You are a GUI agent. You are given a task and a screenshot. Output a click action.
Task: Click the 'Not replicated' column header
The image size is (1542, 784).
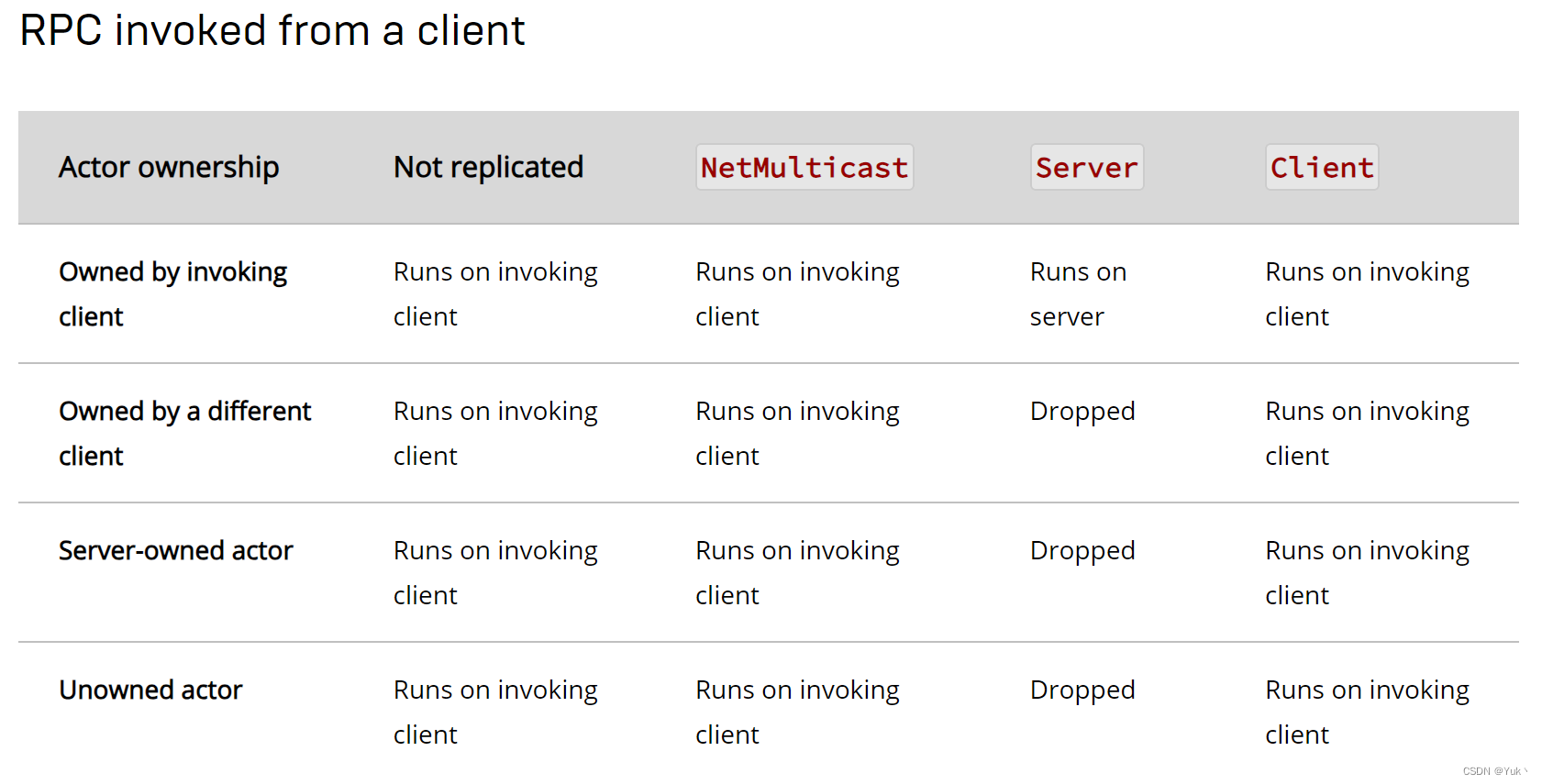488,167
